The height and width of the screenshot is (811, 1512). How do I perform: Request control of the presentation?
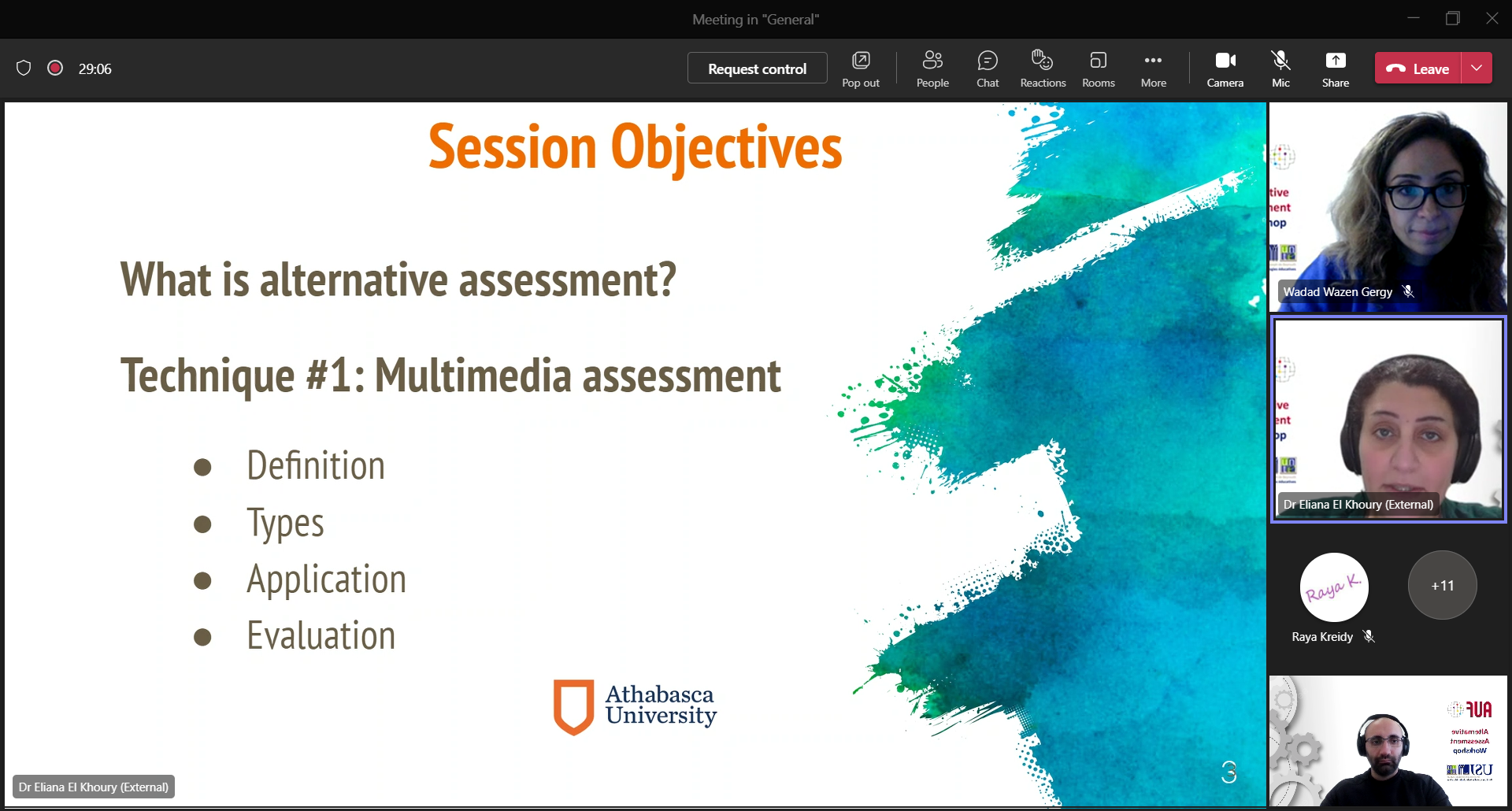pyautogui.click(x=757, y=69)
